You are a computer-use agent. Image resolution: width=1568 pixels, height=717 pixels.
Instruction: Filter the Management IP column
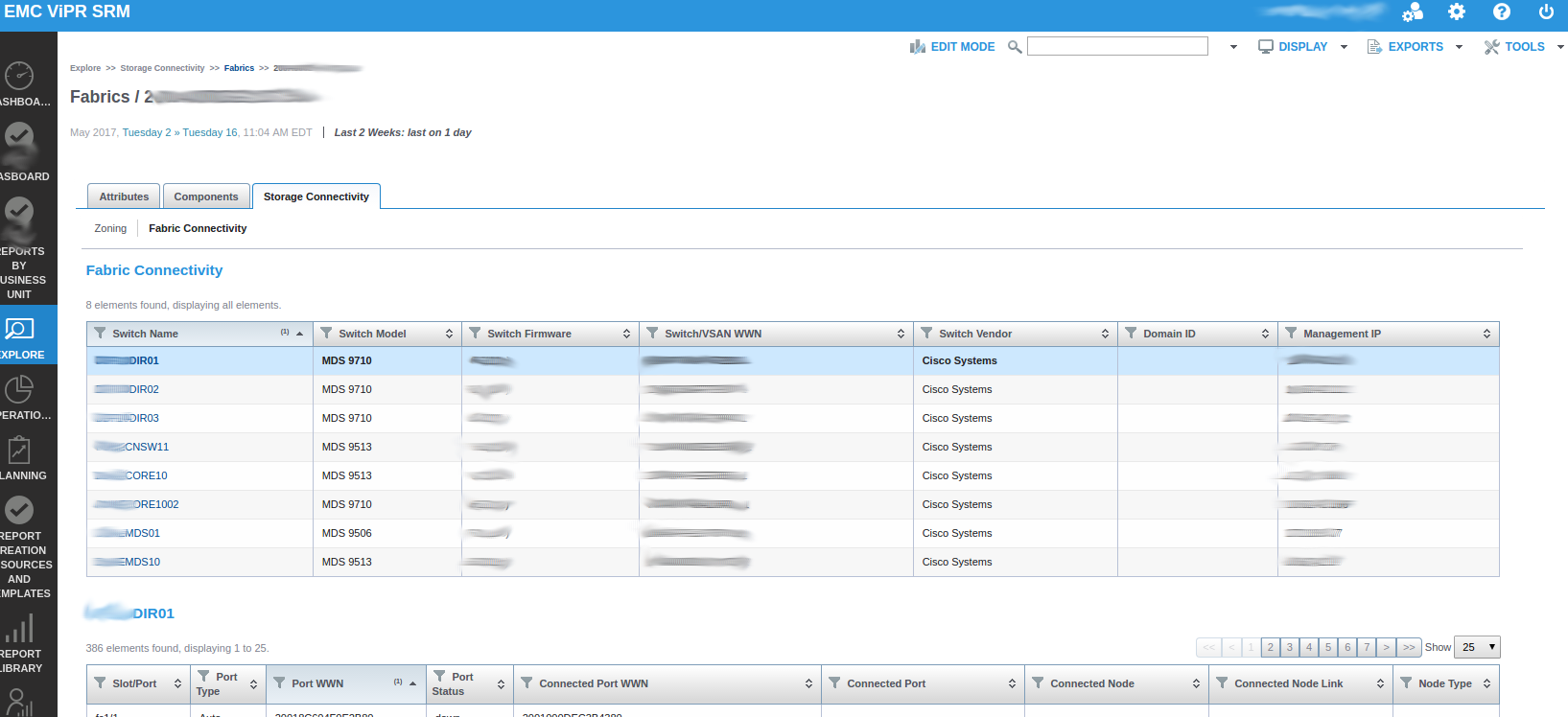click(x=1291, y=333)
